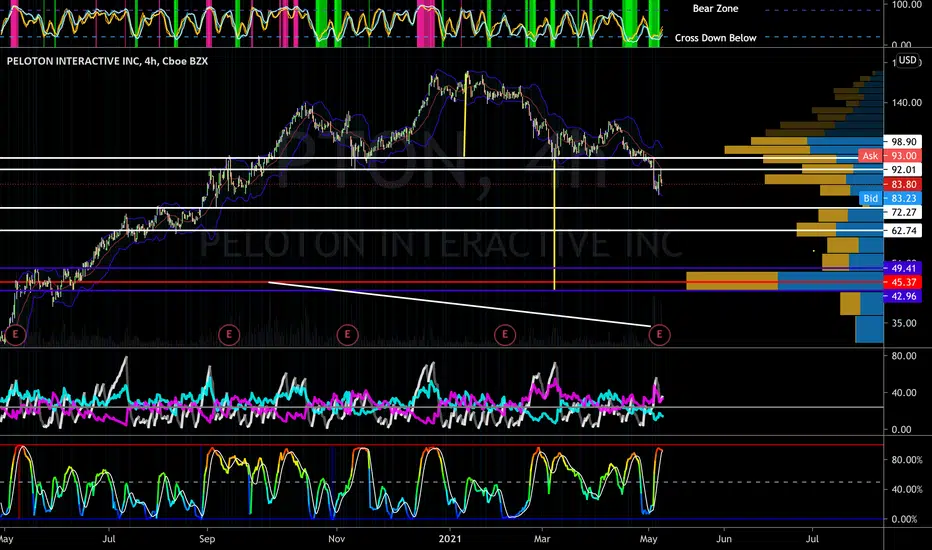Click the Mar date label on time axis
The width and height of the screenshot is (932, 550).
tap(542, 539)
